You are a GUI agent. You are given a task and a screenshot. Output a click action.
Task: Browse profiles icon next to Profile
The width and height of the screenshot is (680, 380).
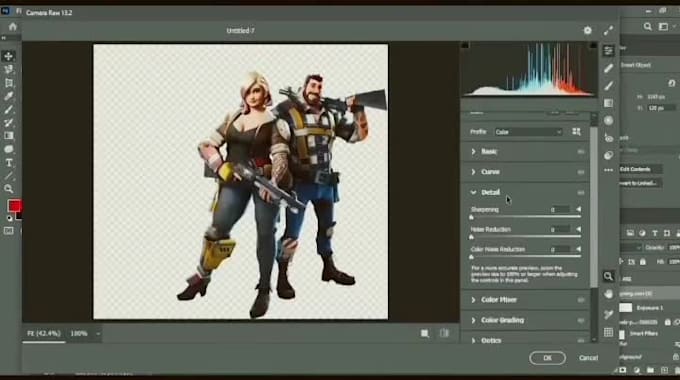point(576,131)
